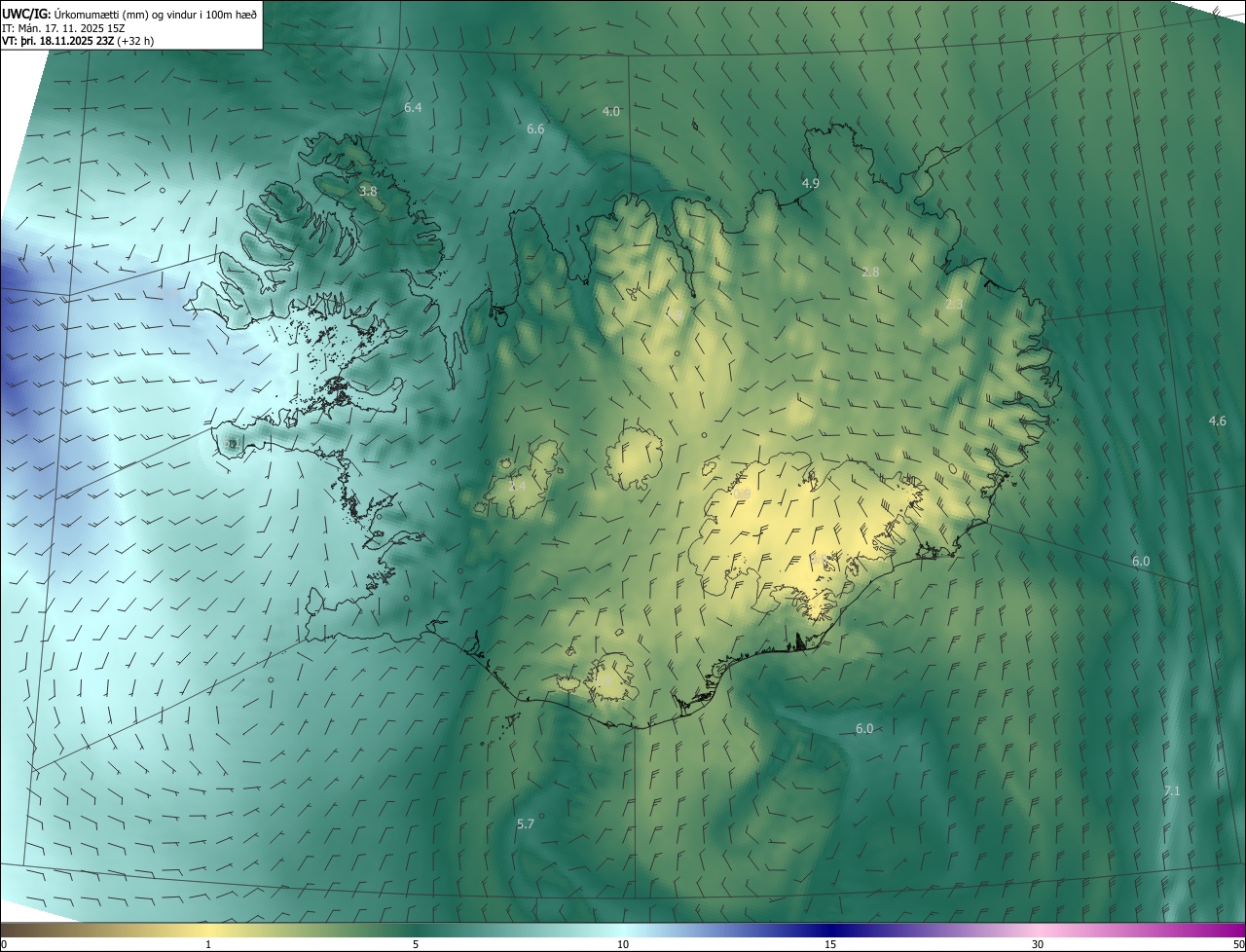
Task: Click the 6.4 precipitation value label
Action: [x=413, y=107]
